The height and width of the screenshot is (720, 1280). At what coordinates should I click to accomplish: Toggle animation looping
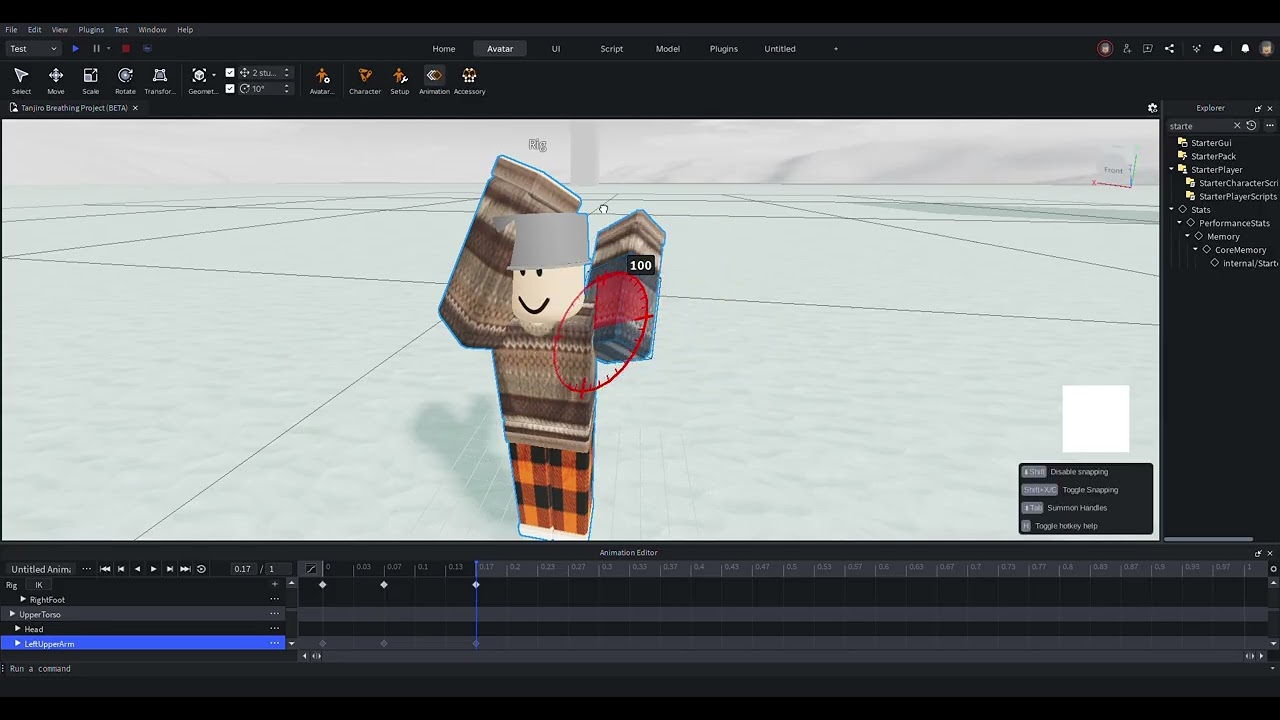coord(201,569)
